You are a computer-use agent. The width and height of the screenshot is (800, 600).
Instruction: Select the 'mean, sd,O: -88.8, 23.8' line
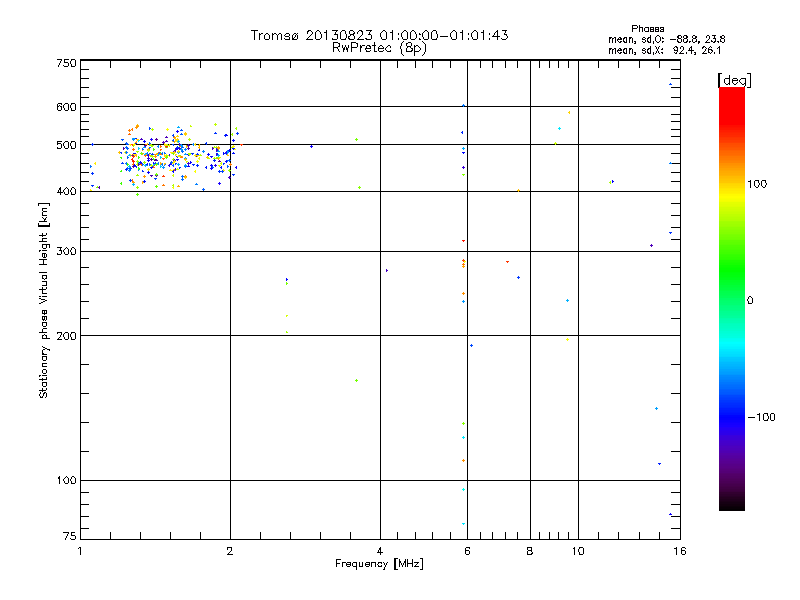666,39
